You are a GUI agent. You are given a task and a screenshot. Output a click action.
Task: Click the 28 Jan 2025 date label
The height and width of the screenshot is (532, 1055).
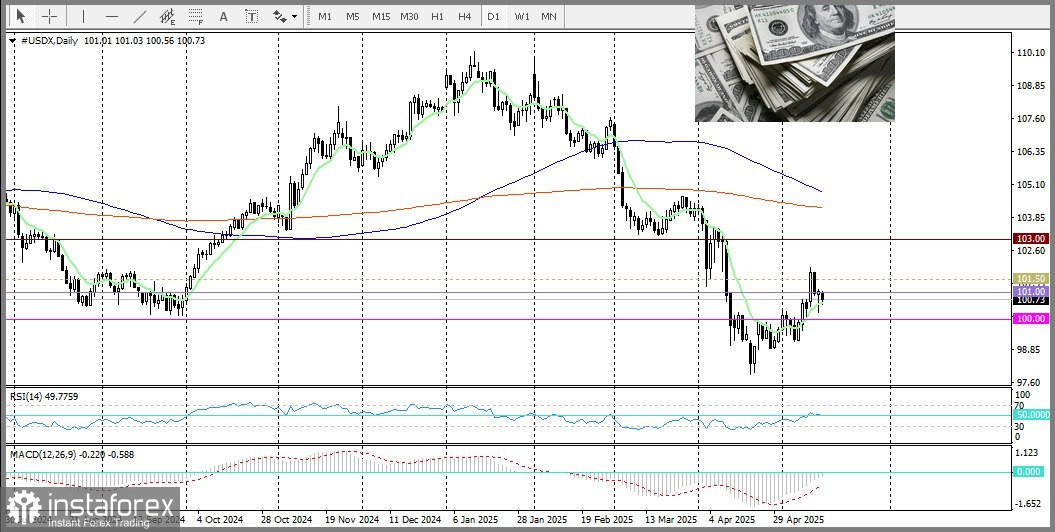pos(542,520)
